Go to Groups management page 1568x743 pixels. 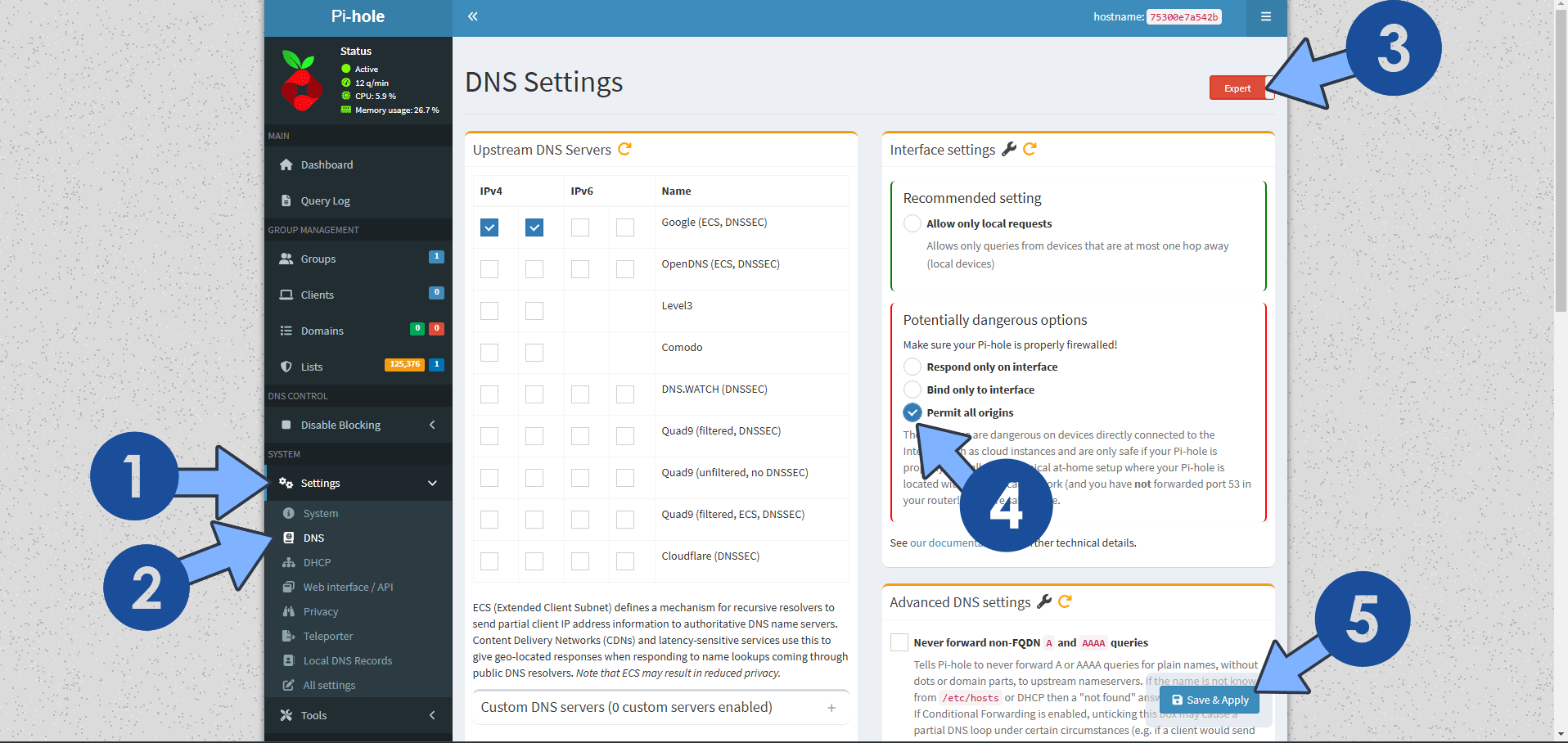(x=358, y=259)
